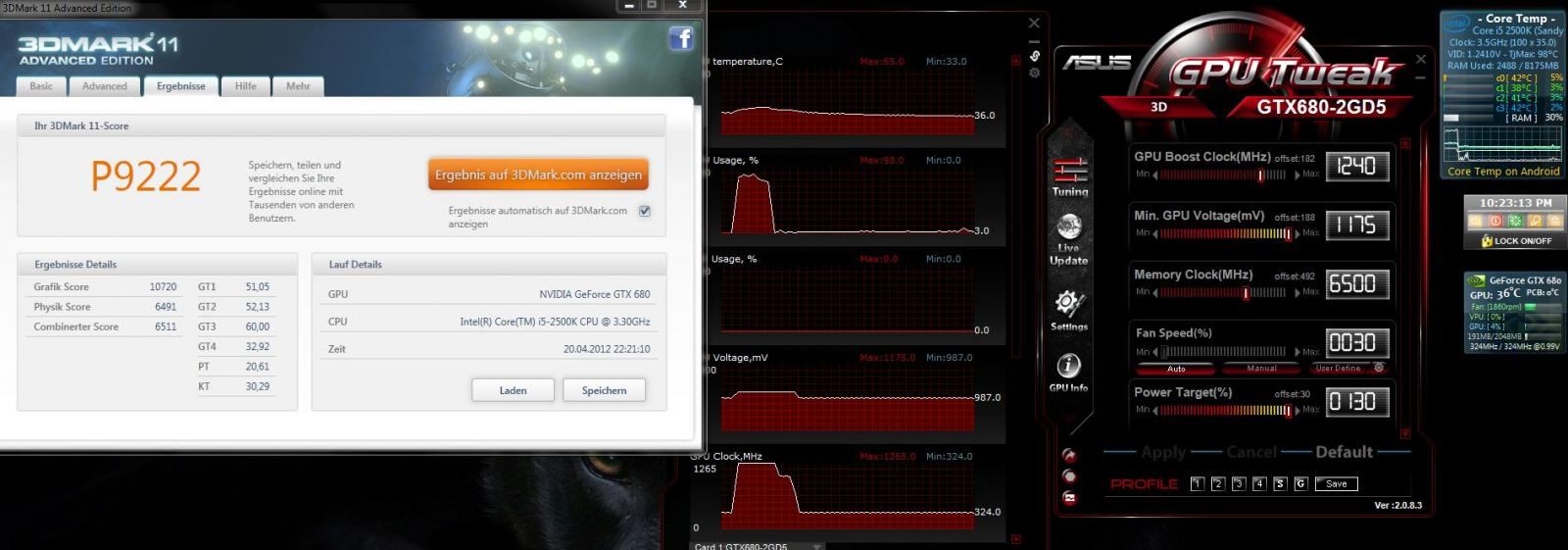Click Nvidia logo in GeForce gadget
This screenshot has height=550, width=1568.
(x=1476, y=280)
